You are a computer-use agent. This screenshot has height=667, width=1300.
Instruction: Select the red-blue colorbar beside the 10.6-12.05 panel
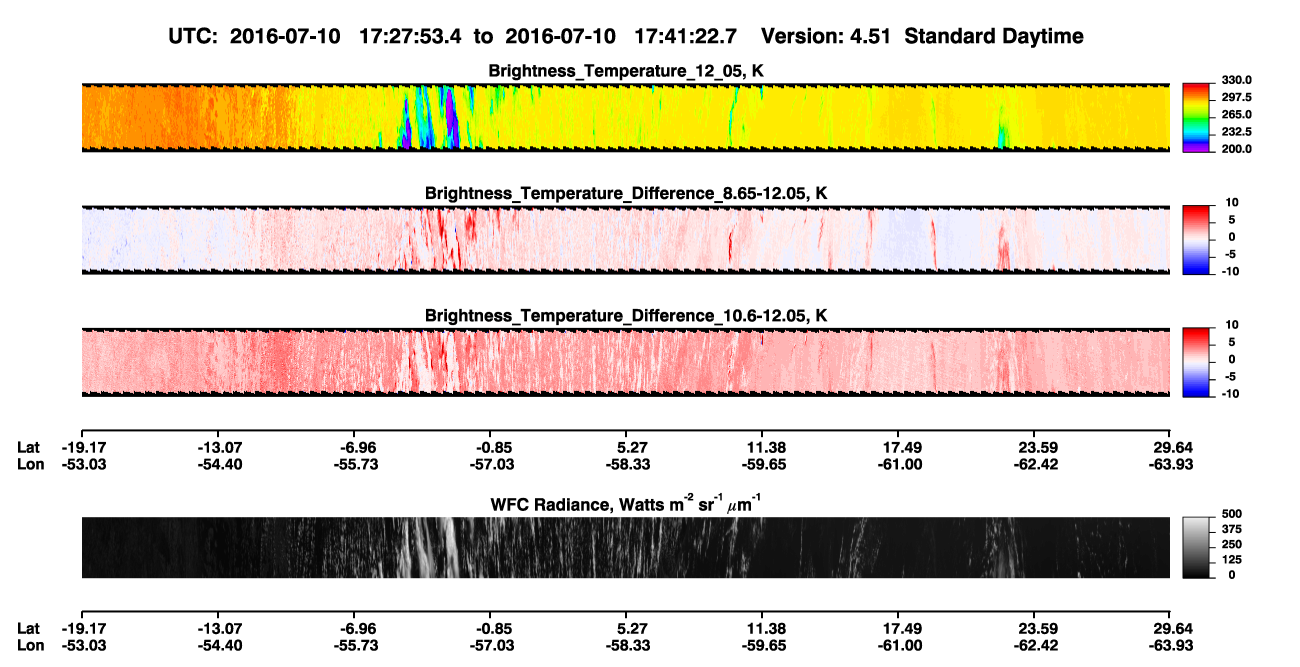coord(1196,361)
